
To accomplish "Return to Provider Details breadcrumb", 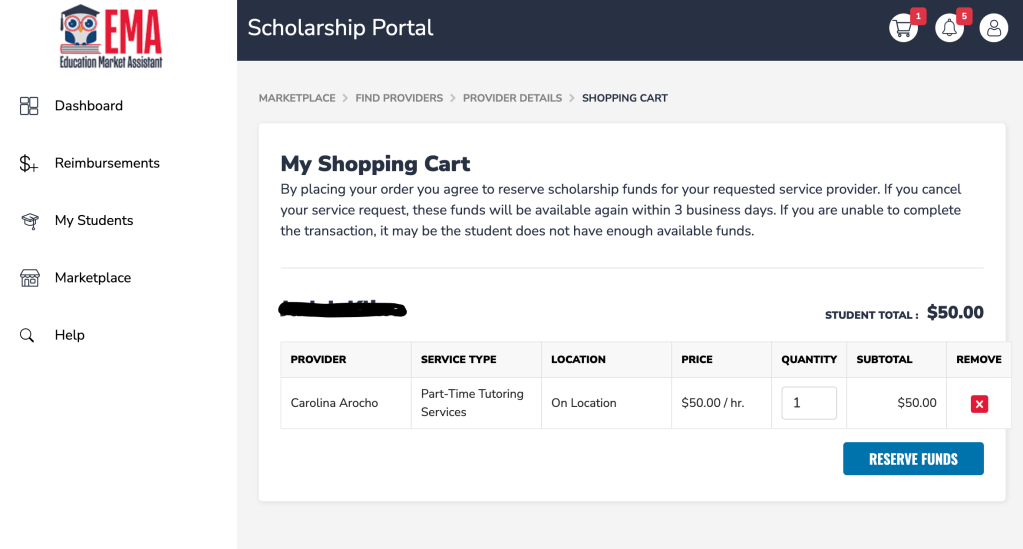I will pos(512,98).
